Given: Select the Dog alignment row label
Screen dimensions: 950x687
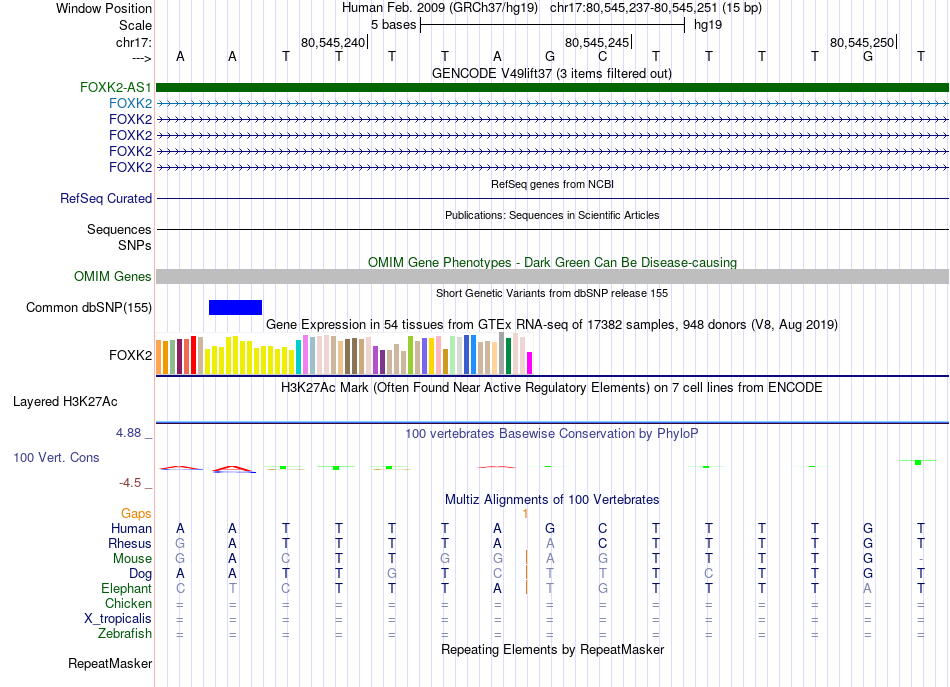Looking at the screenshot, I should [x=140, y=574].
